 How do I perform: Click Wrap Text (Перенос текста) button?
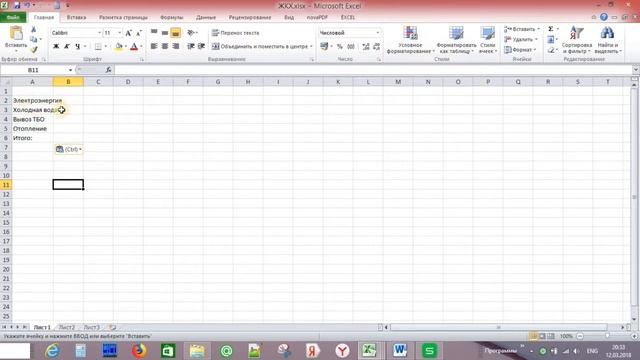pos(236,33)
